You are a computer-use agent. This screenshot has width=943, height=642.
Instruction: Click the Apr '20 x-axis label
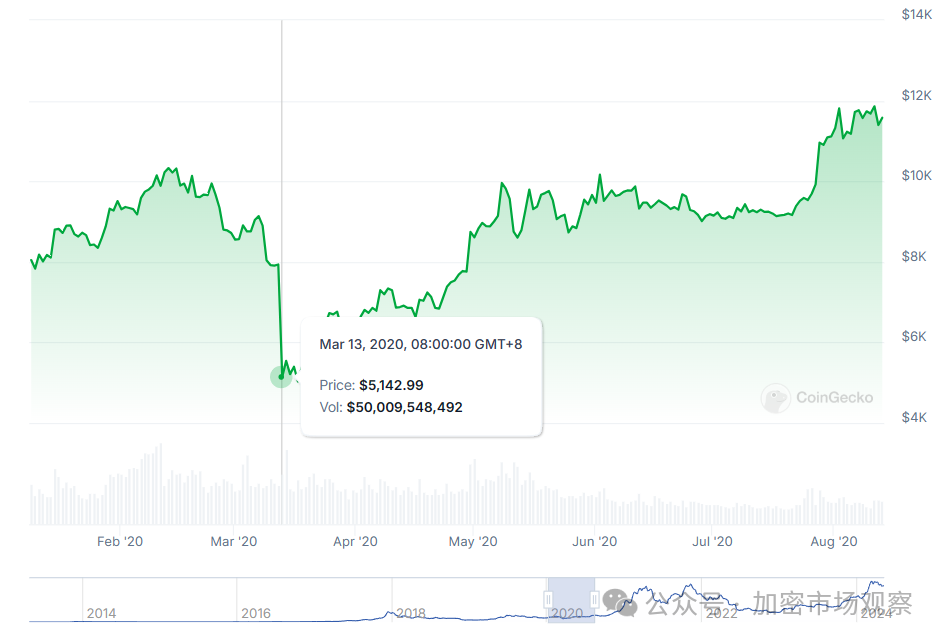(355, 541)
